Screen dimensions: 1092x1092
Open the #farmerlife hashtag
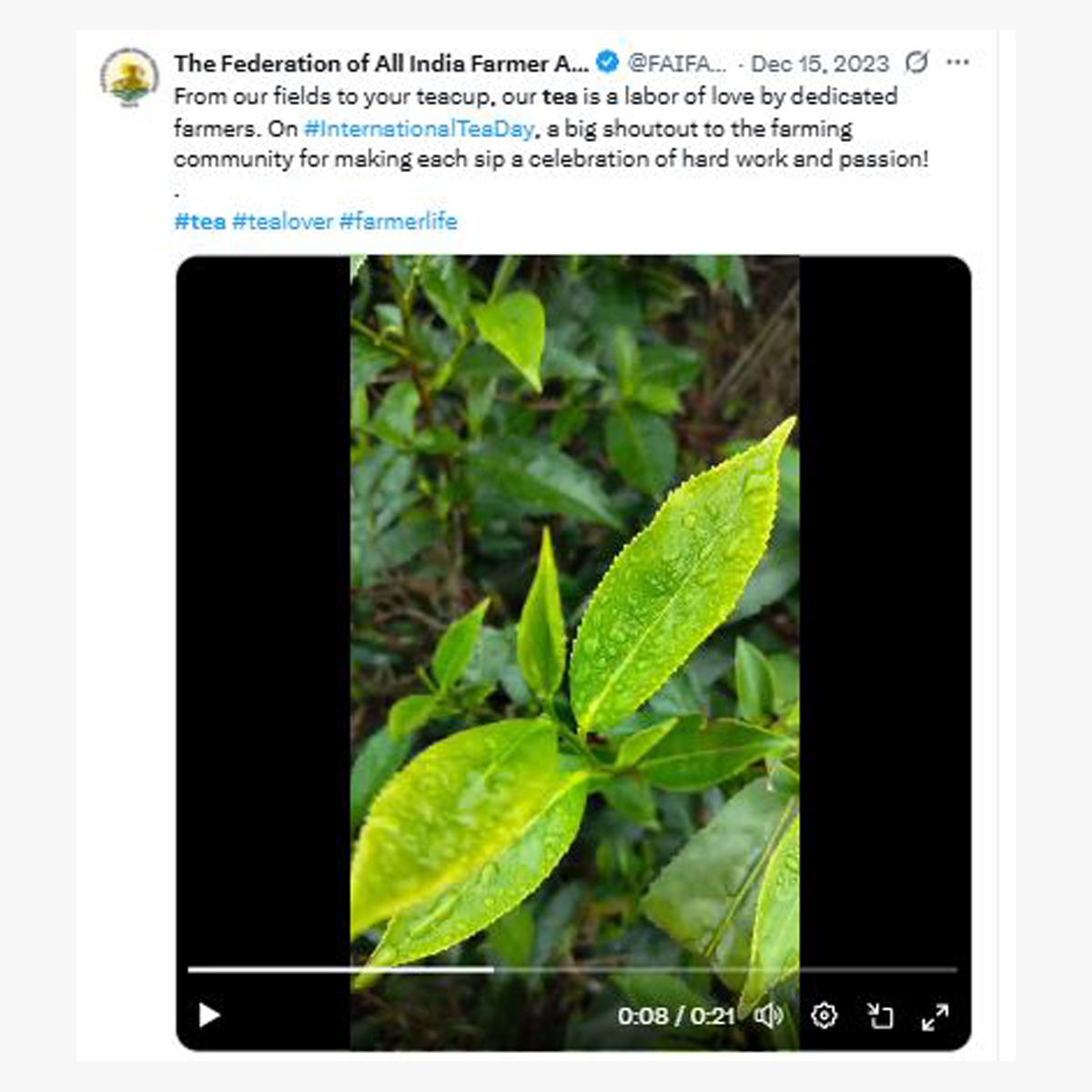398,221
